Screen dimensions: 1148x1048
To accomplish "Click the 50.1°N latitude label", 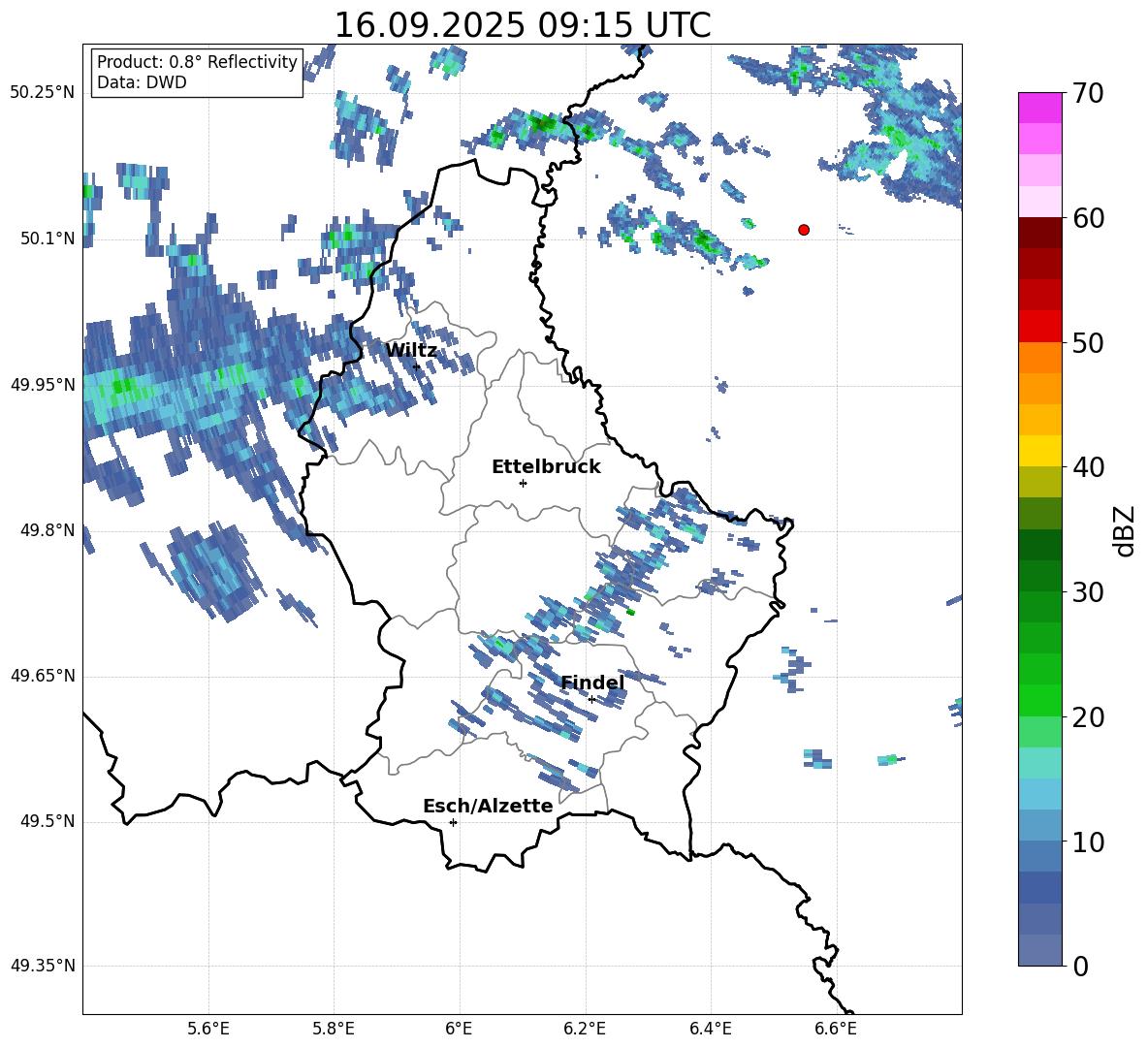I will click(x=48, y=238).
